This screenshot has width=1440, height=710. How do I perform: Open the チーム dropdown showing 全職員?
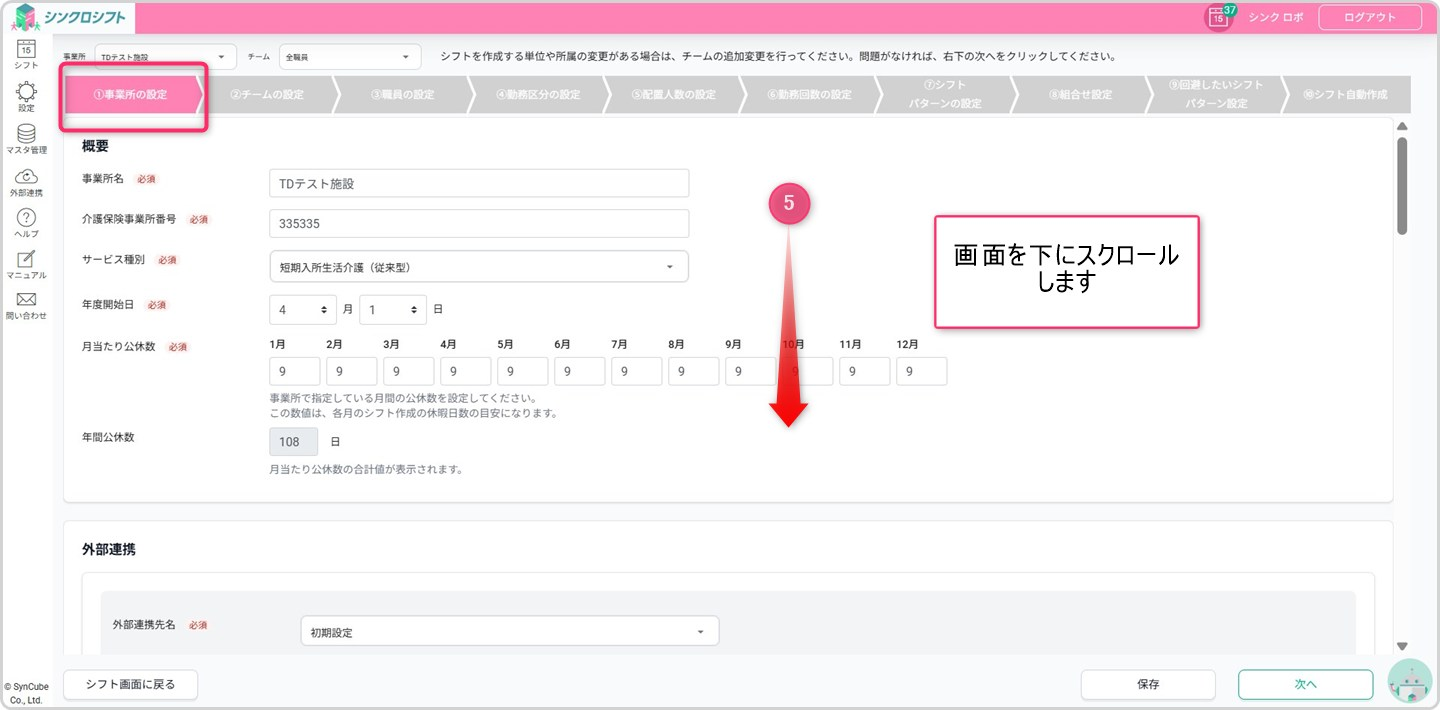[x=345, y=57]
